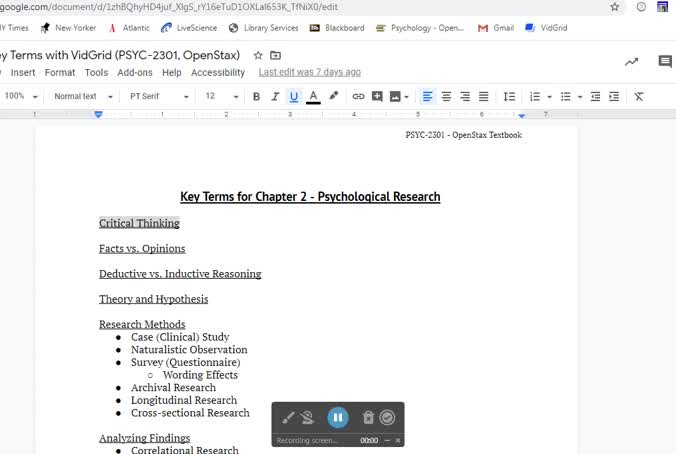Open the Add-ons menu
This screenshot has height=454, width=676.
(x=135, y=72)
